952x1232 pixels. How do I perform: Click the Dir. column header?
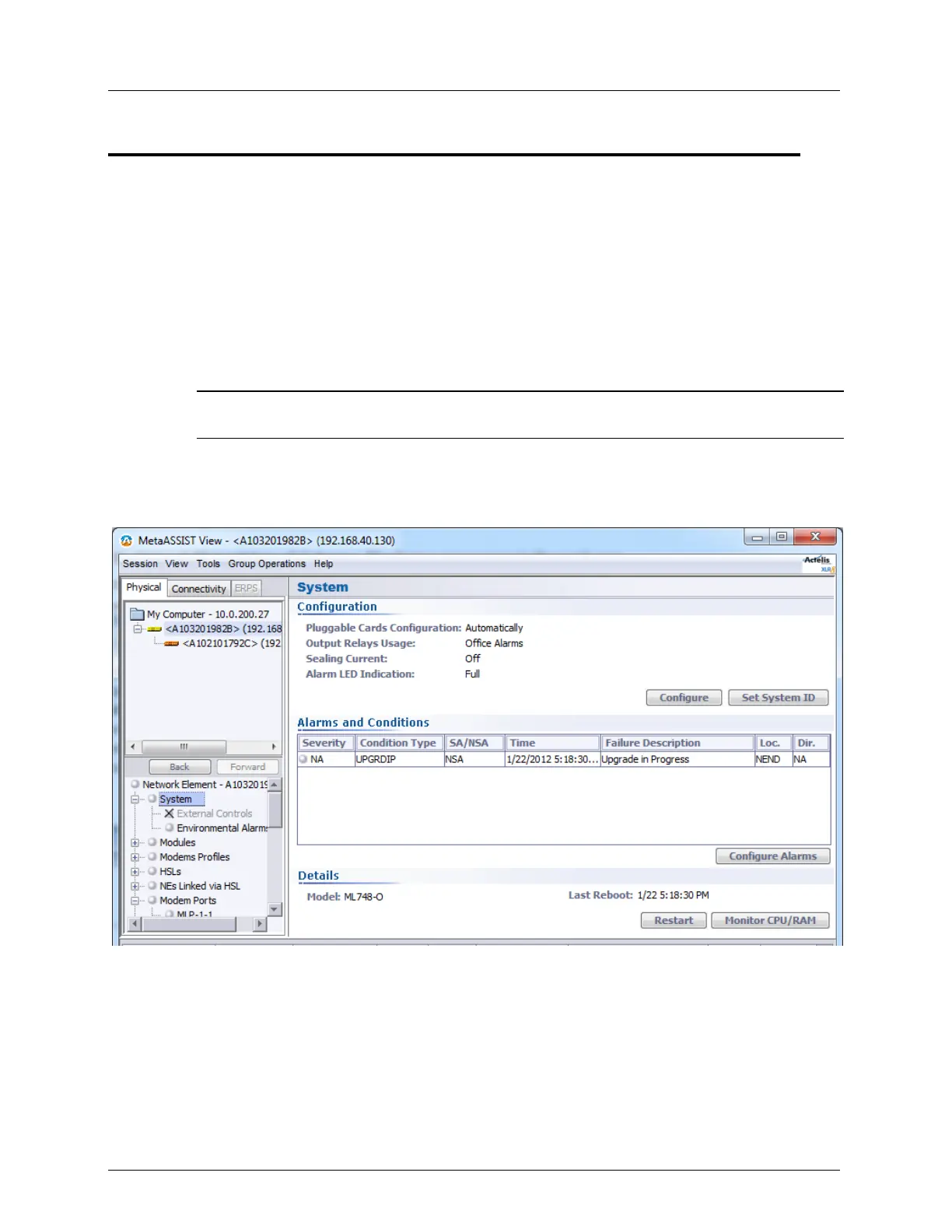(x=811, y=743)
